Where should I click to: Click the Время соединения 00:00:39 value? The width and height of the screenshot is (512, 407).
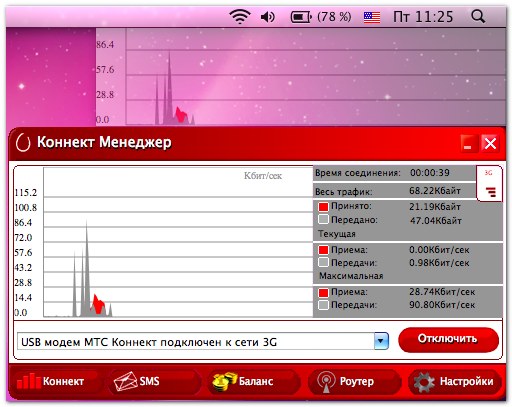point(430,173)
